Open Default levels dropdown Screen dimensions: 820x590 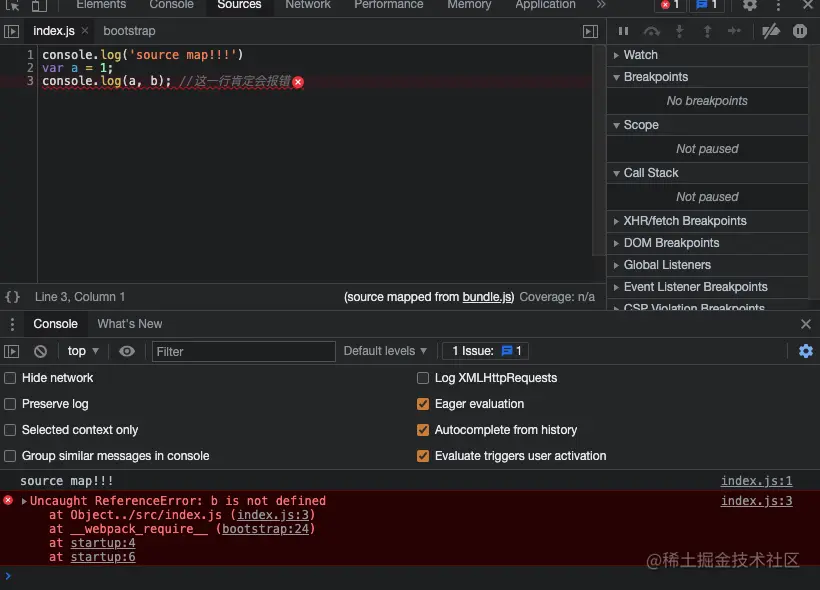pyautogui.click(x=385, y=351)
